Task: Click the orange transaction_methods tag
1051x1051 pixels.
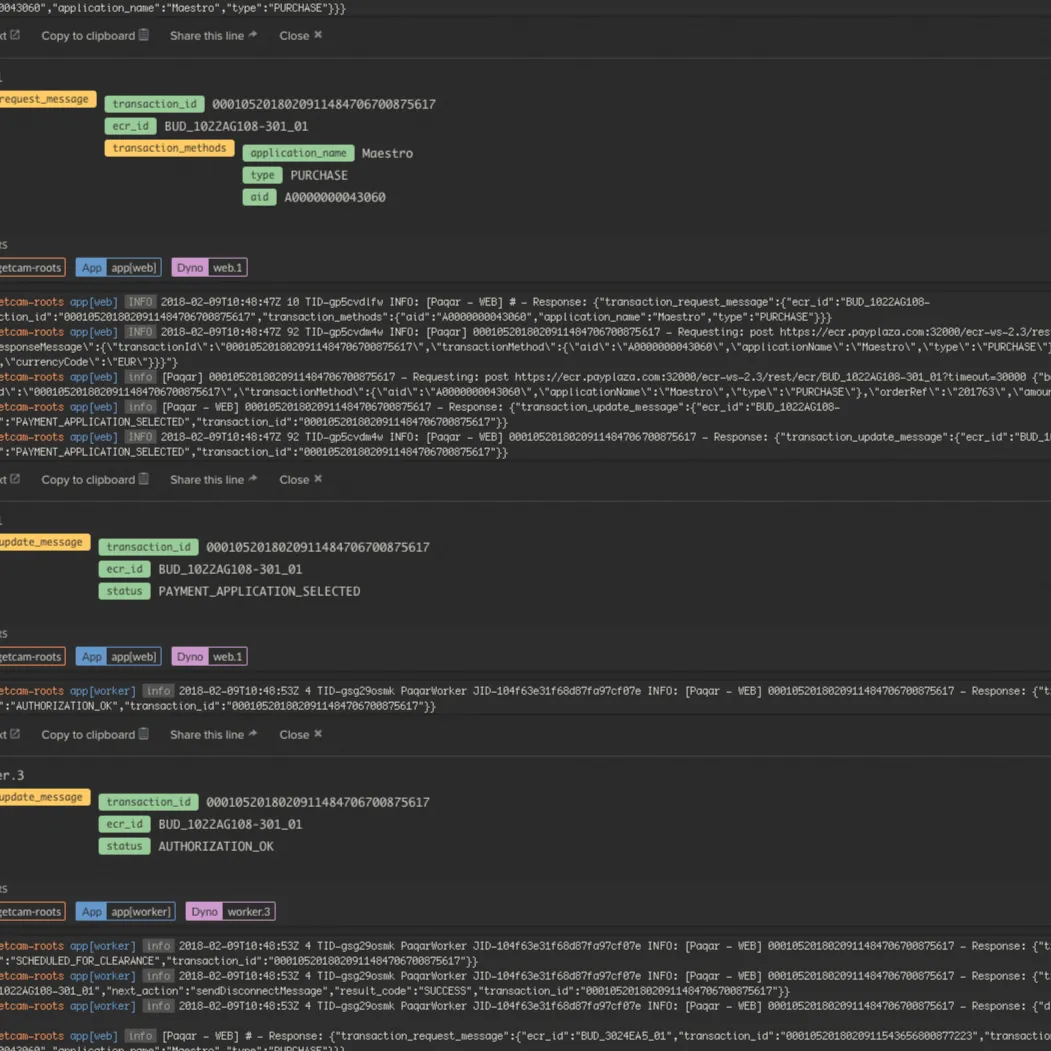Action: tap(169, 148)
